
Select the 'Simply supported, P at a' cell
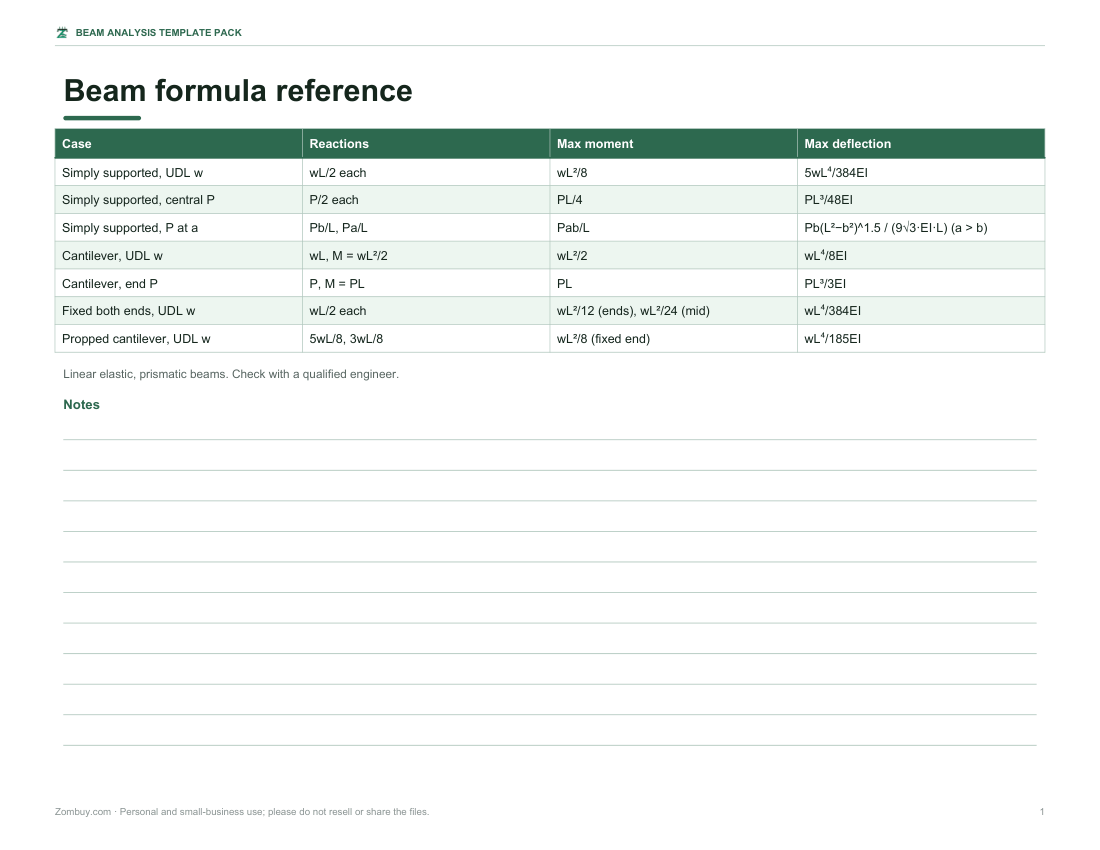pyautogui.click(x=178, y=228)
